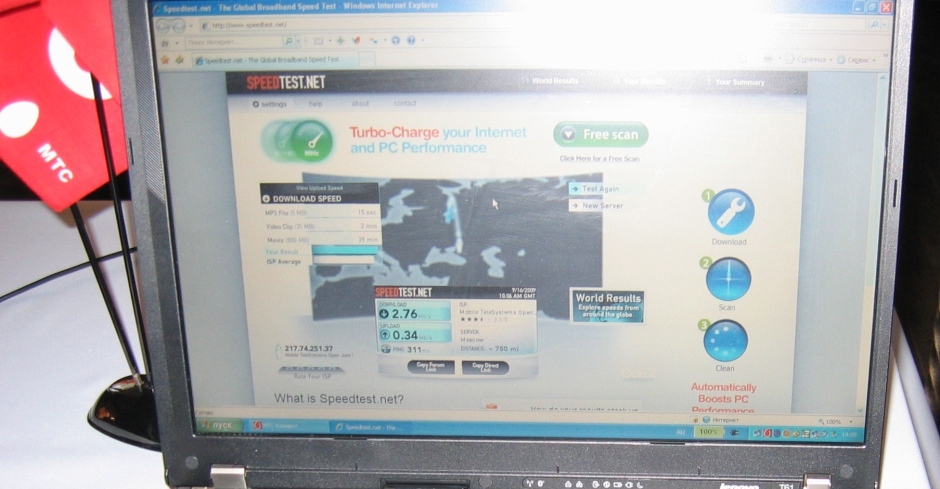
Task: Click the green Free scan button
Action: (601, 135)
